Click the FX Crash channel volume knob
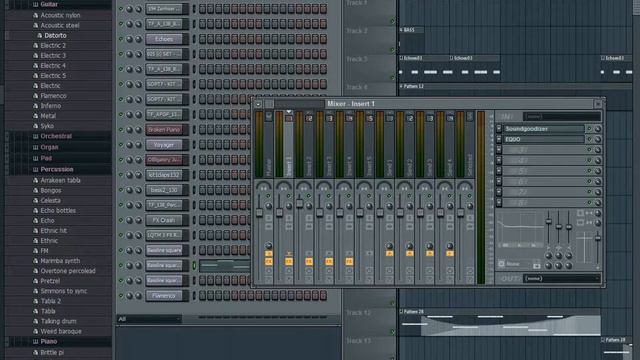Viewport: 640px width, 360px height. coord(139,220)
